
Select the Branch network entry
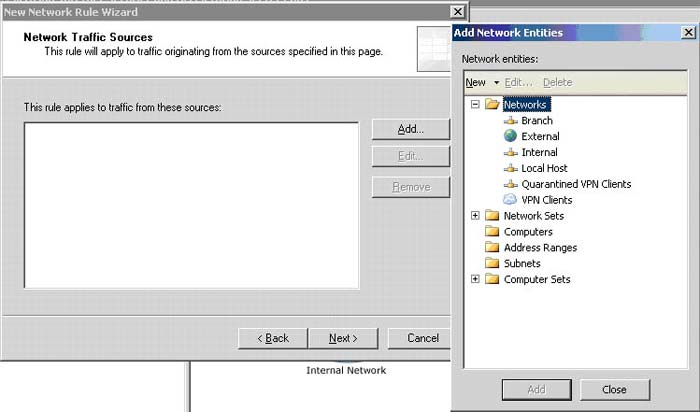[537, 121]
